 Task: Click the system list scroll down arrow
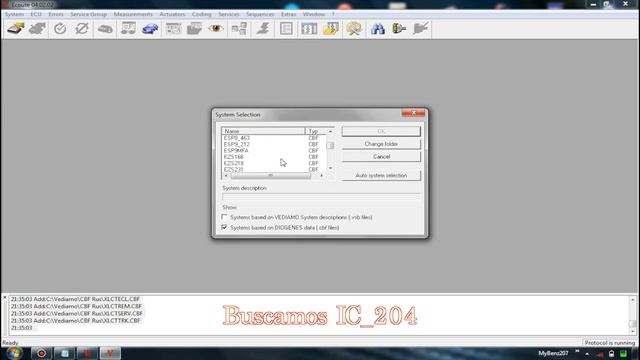click(330, 168)
